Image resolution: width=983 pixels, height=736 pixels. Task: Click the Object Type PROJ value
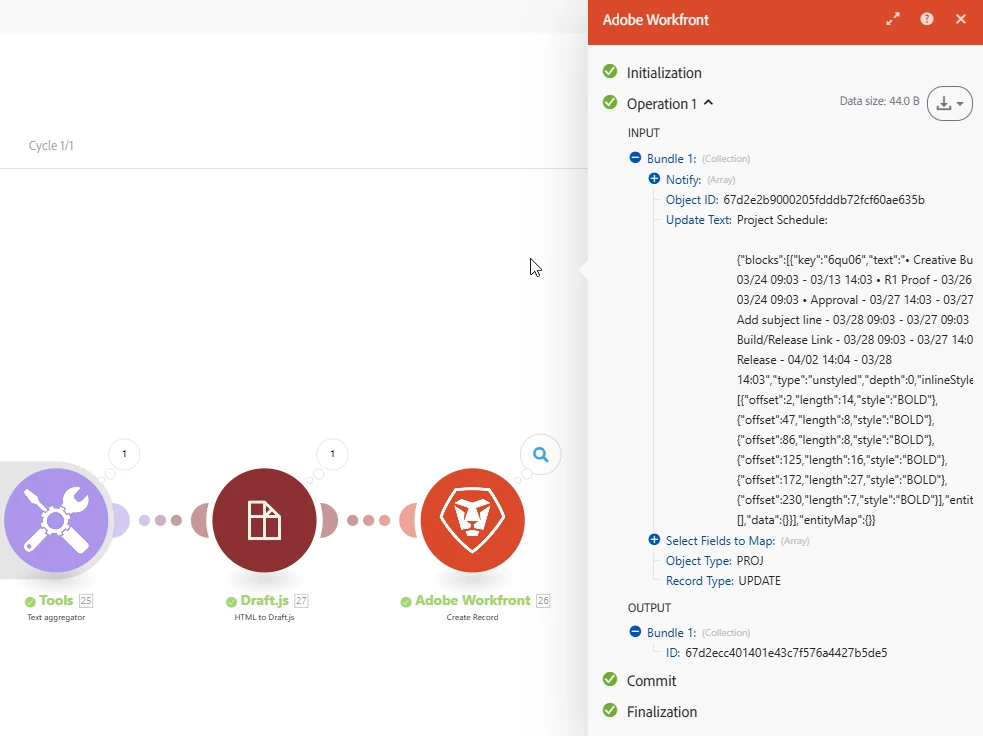(x=750, y=561)
